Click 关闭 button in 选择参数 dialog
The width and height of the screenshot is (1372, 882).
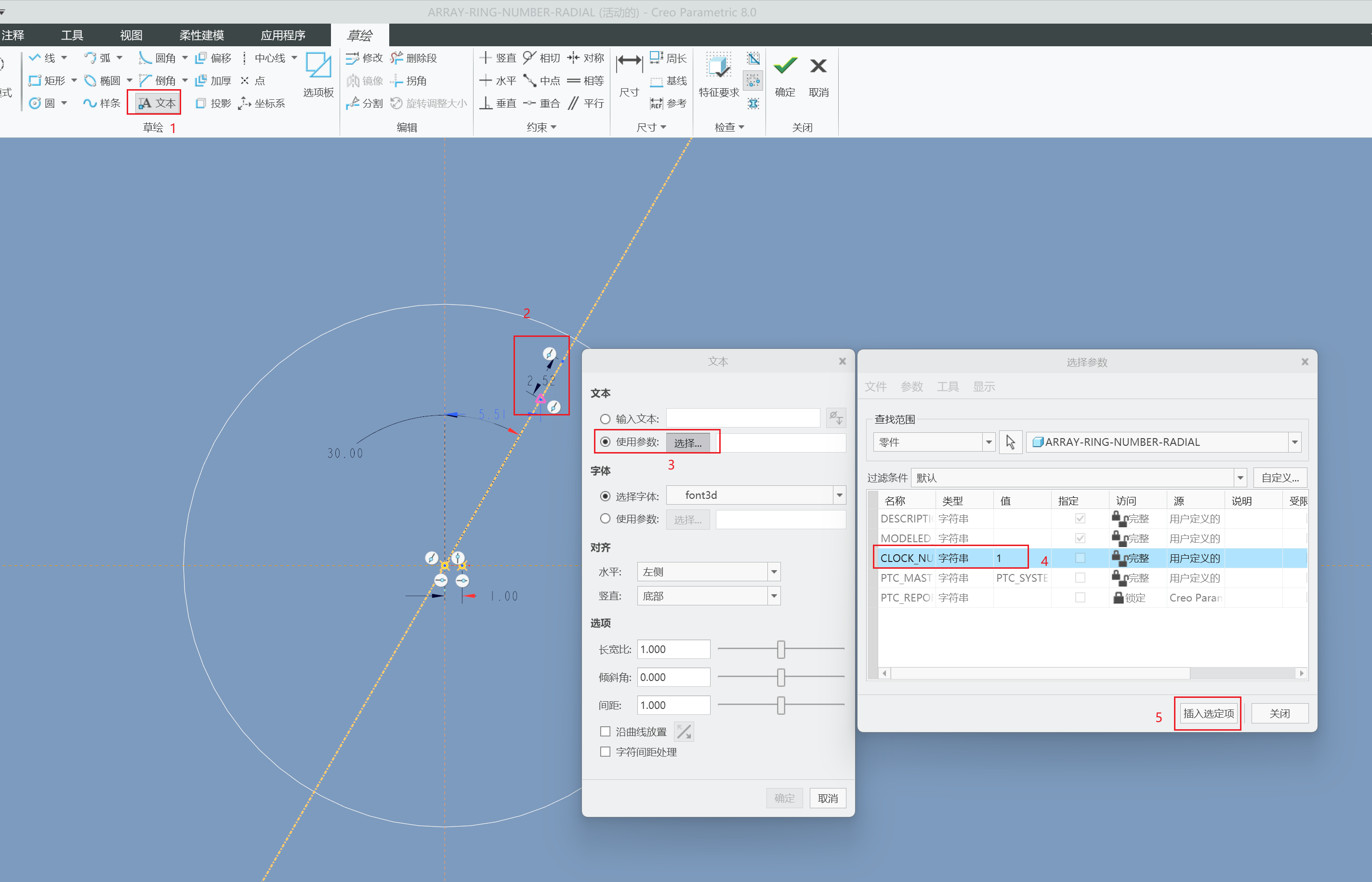click(1280, 713)
